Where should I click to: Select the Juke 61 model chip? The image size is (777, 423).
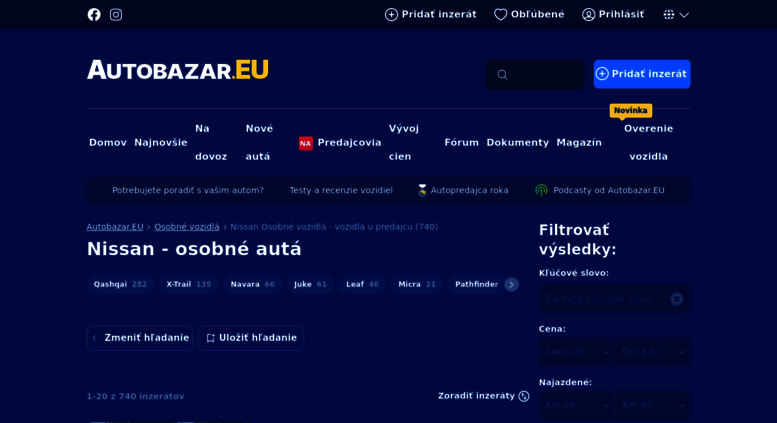coord(310,284)
